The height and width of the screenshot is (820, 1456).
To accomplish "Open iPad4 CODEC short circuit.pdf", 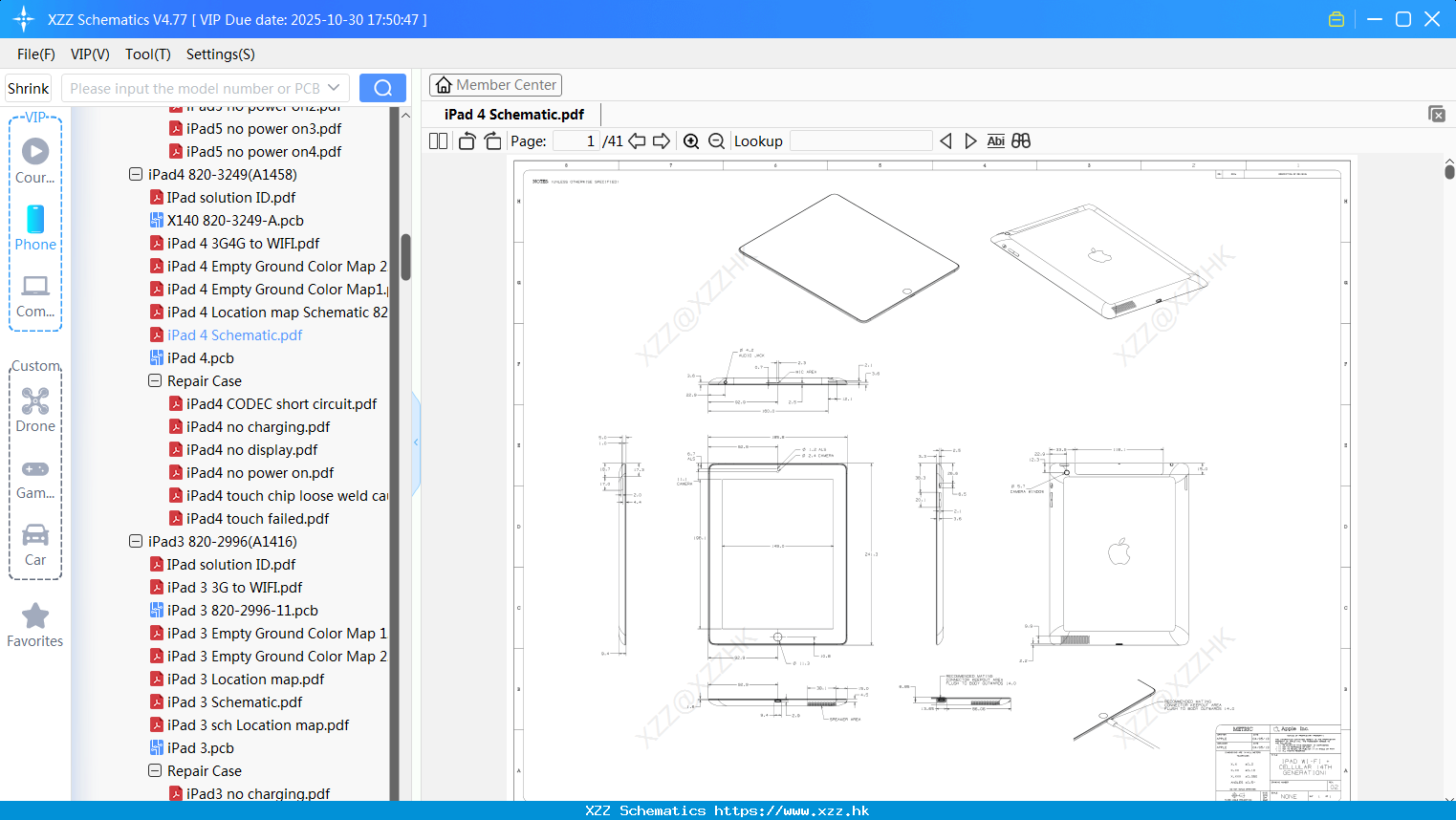I will tap(282, 404).
